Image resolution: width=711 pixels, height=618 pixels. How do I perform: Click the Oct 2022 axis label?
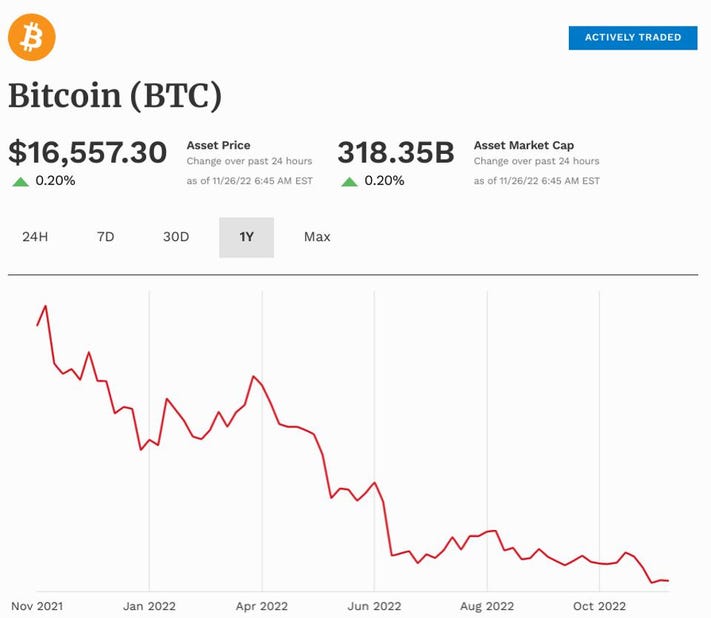pyautogui.click(x=599, y=606)
